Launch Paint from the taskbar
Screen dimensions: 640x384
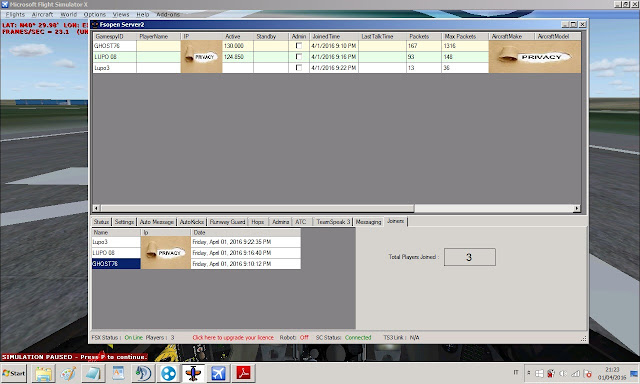(68, 373)
